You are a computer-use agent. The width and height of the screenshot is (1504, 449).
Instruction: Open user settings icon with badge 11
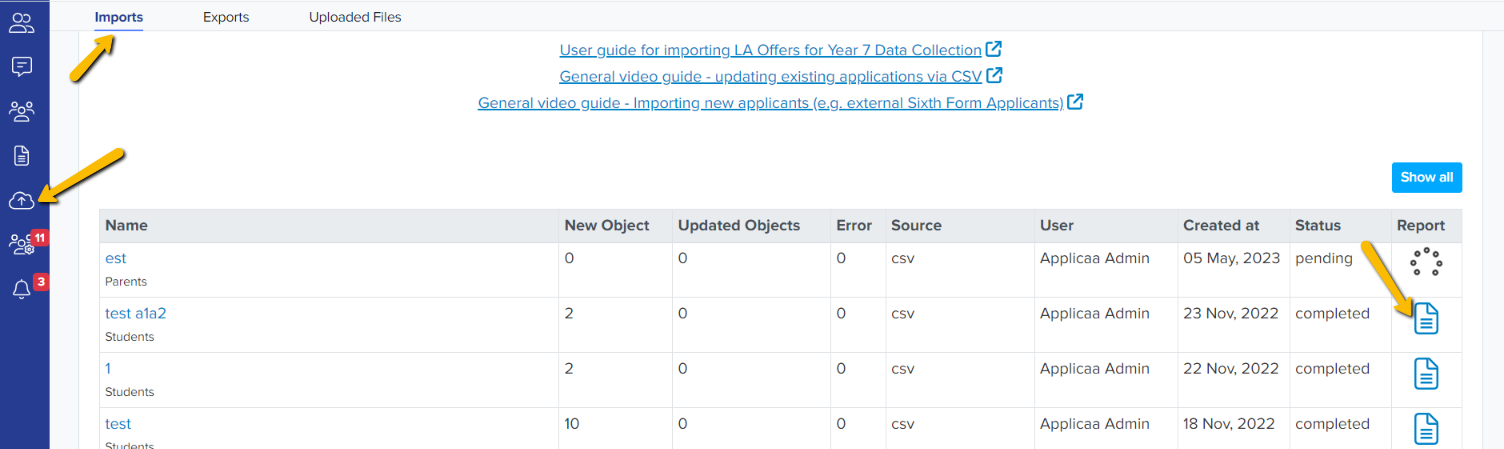pos(21,245)
